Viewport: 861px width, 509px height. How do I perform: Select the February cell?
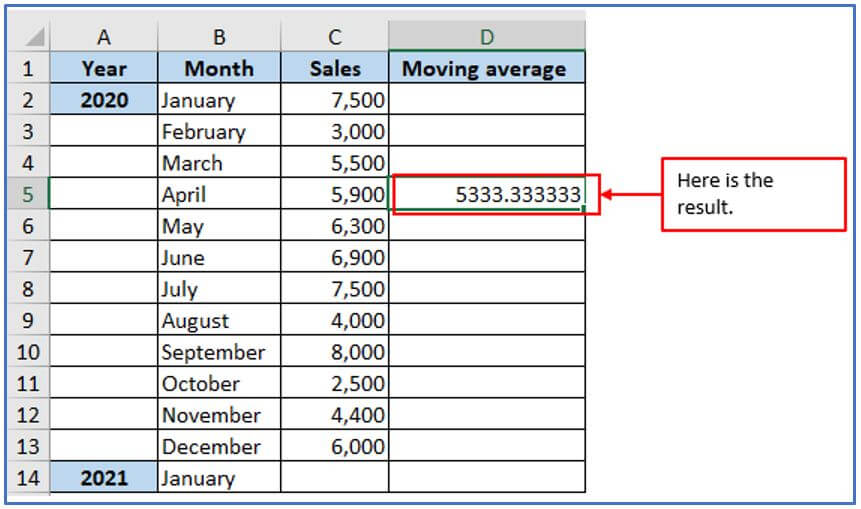pyautogui.click(x=219, y=131)
